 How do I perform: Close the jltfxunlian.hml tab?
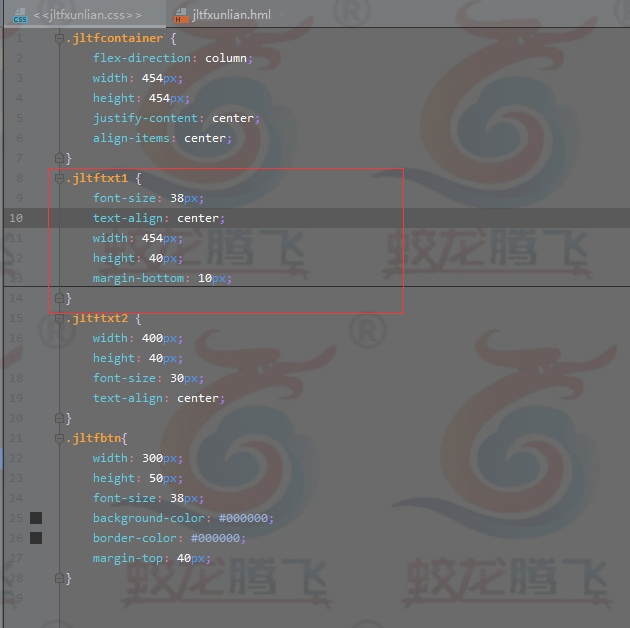coord(282,15)
